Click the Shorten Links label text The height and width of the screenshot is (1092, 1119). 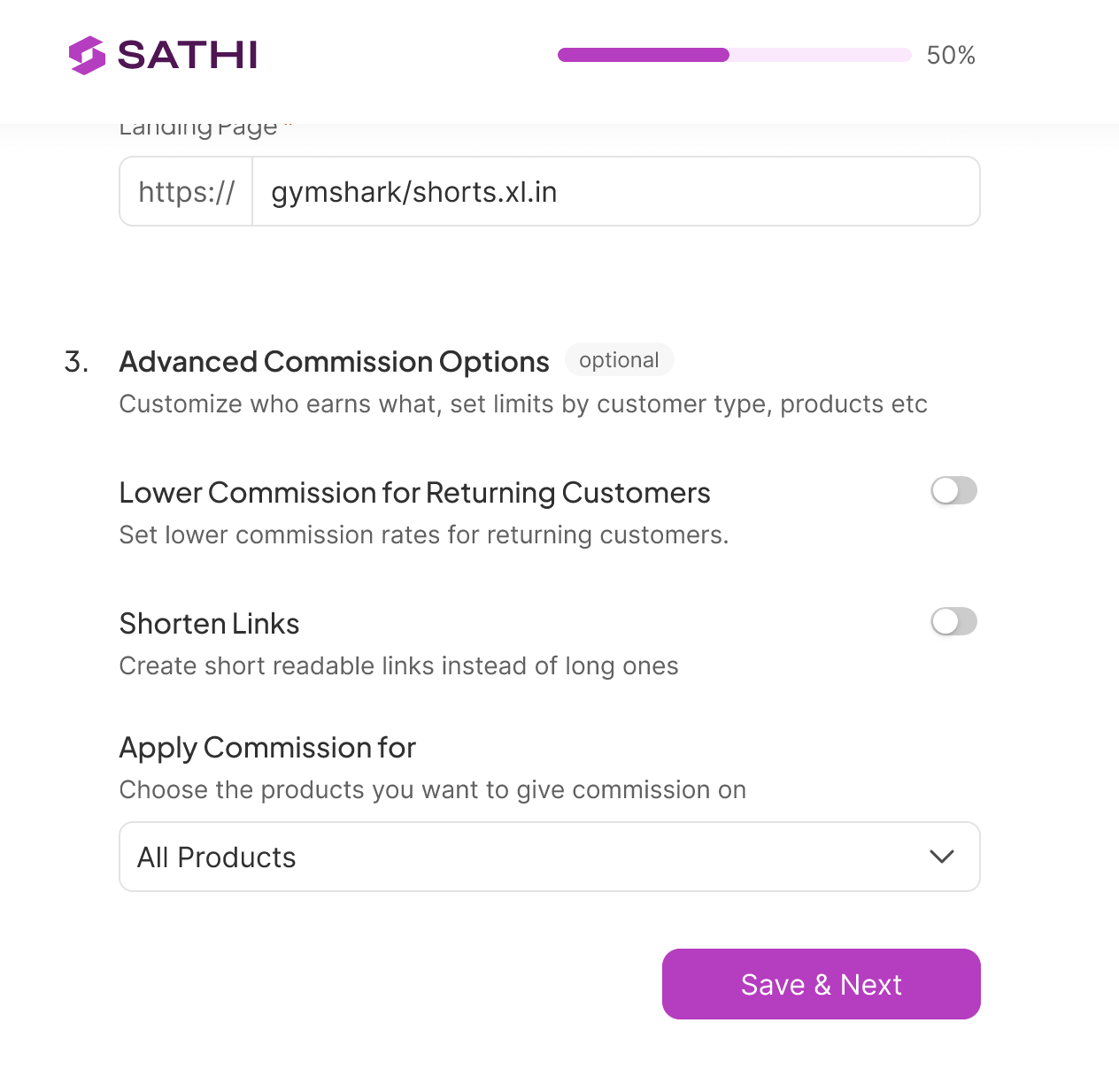209,624
